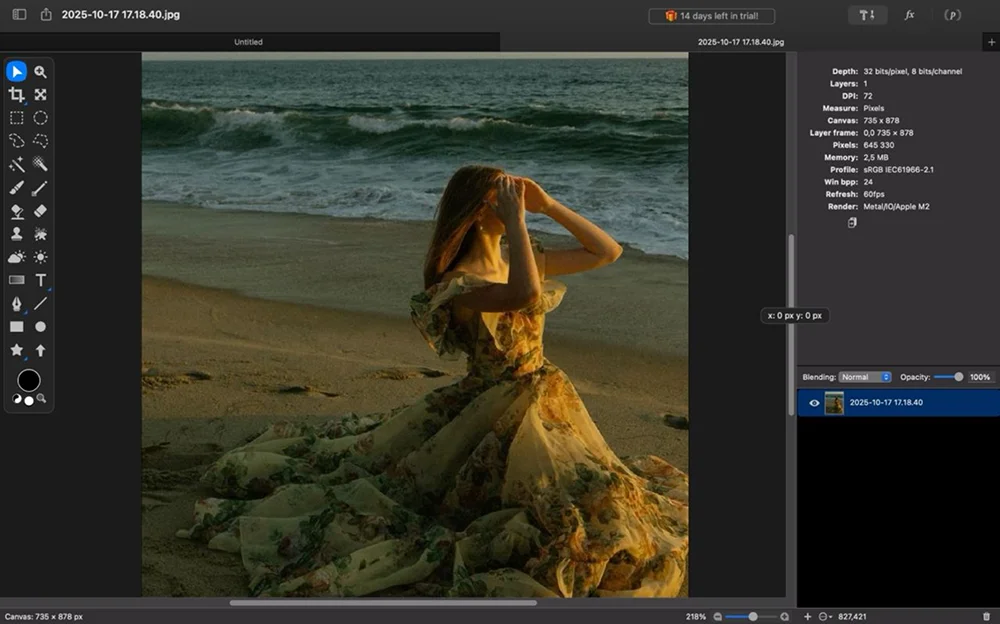Image resolution: width=1000 pixels, height=624 pixels.
Task: Select the Star shape tool
Action: 16,350
